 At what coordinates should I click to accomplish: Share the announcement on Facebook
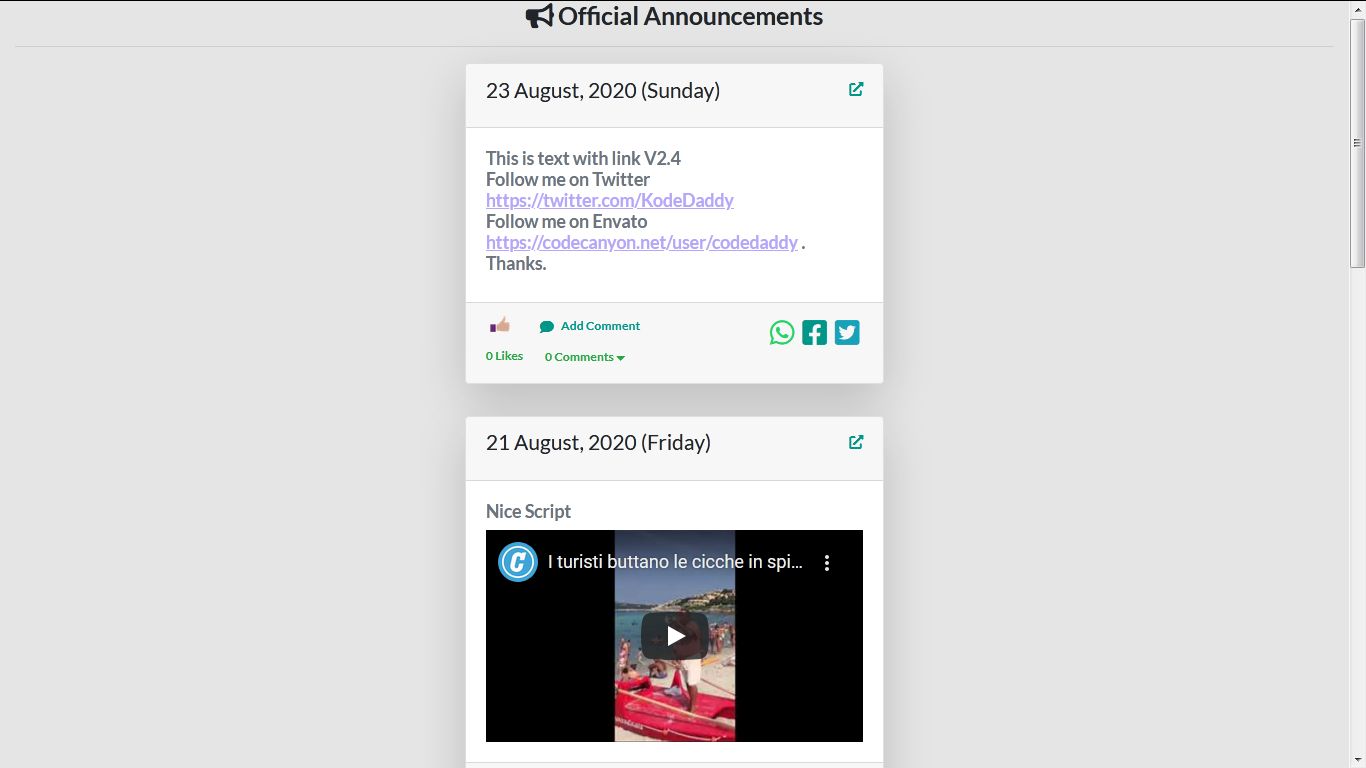(814, 331)
